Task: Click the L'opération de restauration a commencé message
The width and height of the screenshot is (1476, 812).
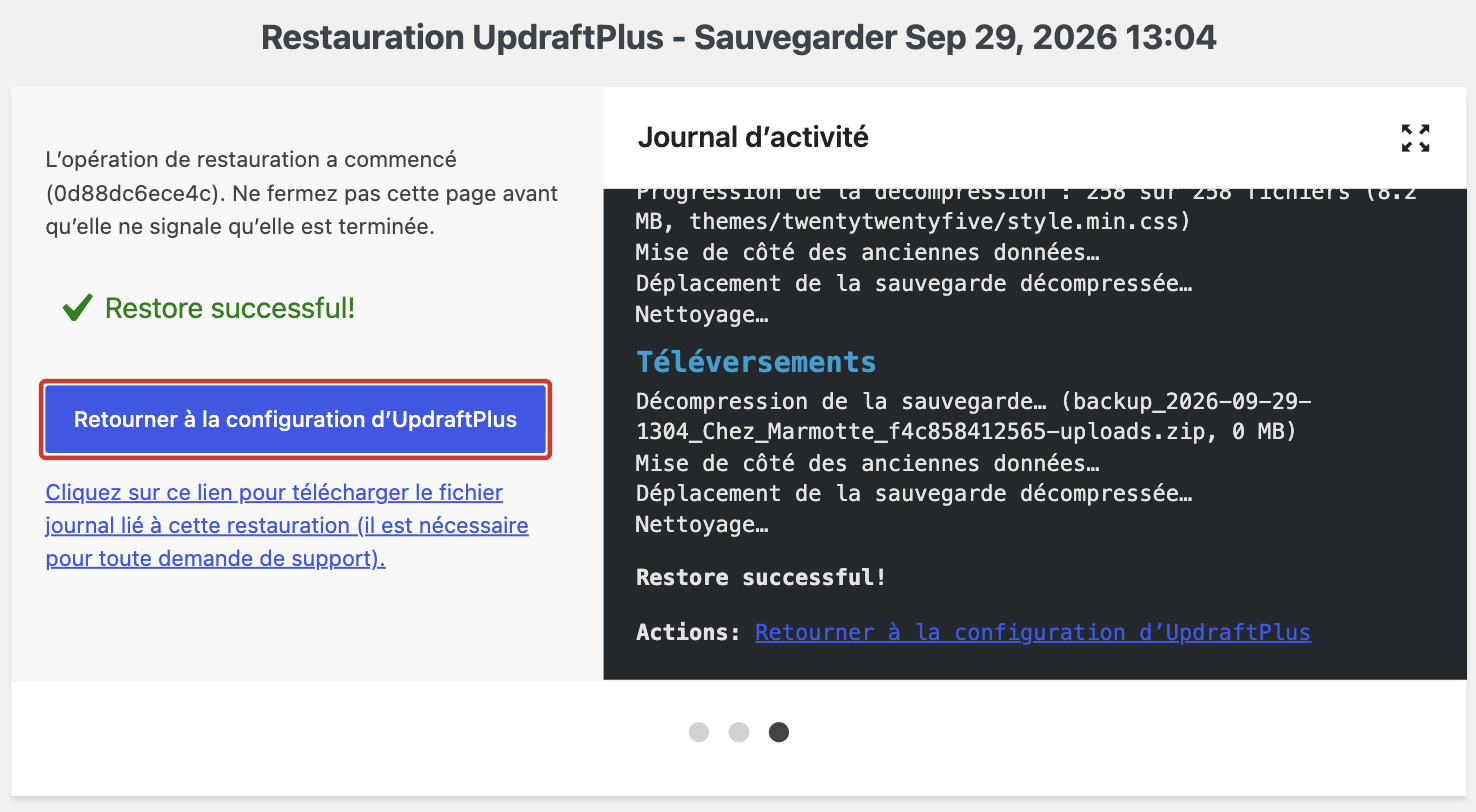Action: [x=302, y=193]
